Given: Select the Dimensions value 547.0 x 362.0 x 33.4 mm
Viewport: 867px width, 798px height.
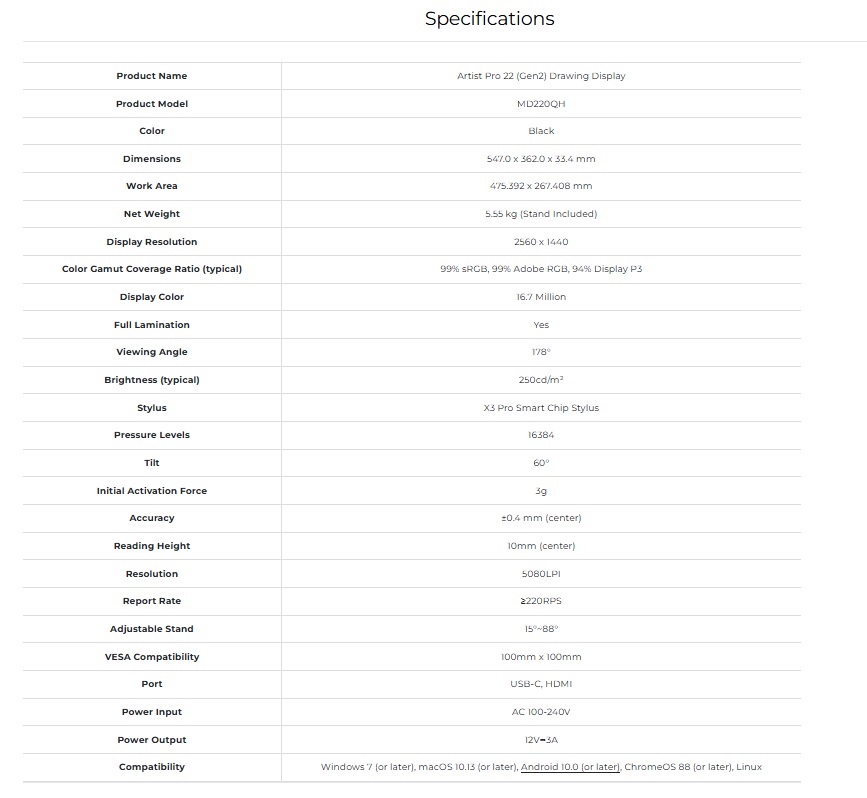Looking at the screenshot, I should pyautogui.click(x=541, y=159).
